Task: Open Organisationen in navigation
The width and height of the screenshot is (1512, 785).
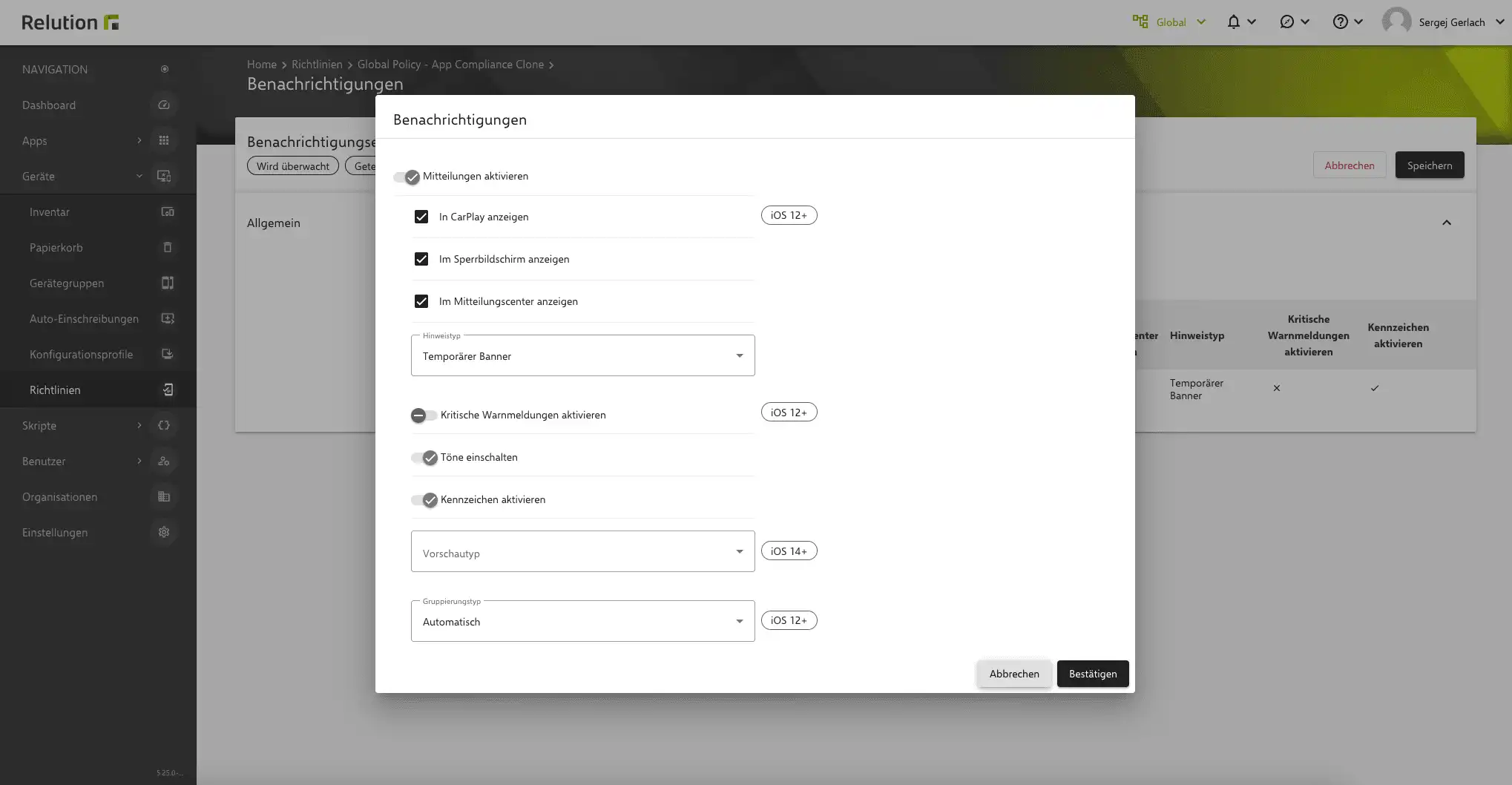Action: [x=59, y=497]
